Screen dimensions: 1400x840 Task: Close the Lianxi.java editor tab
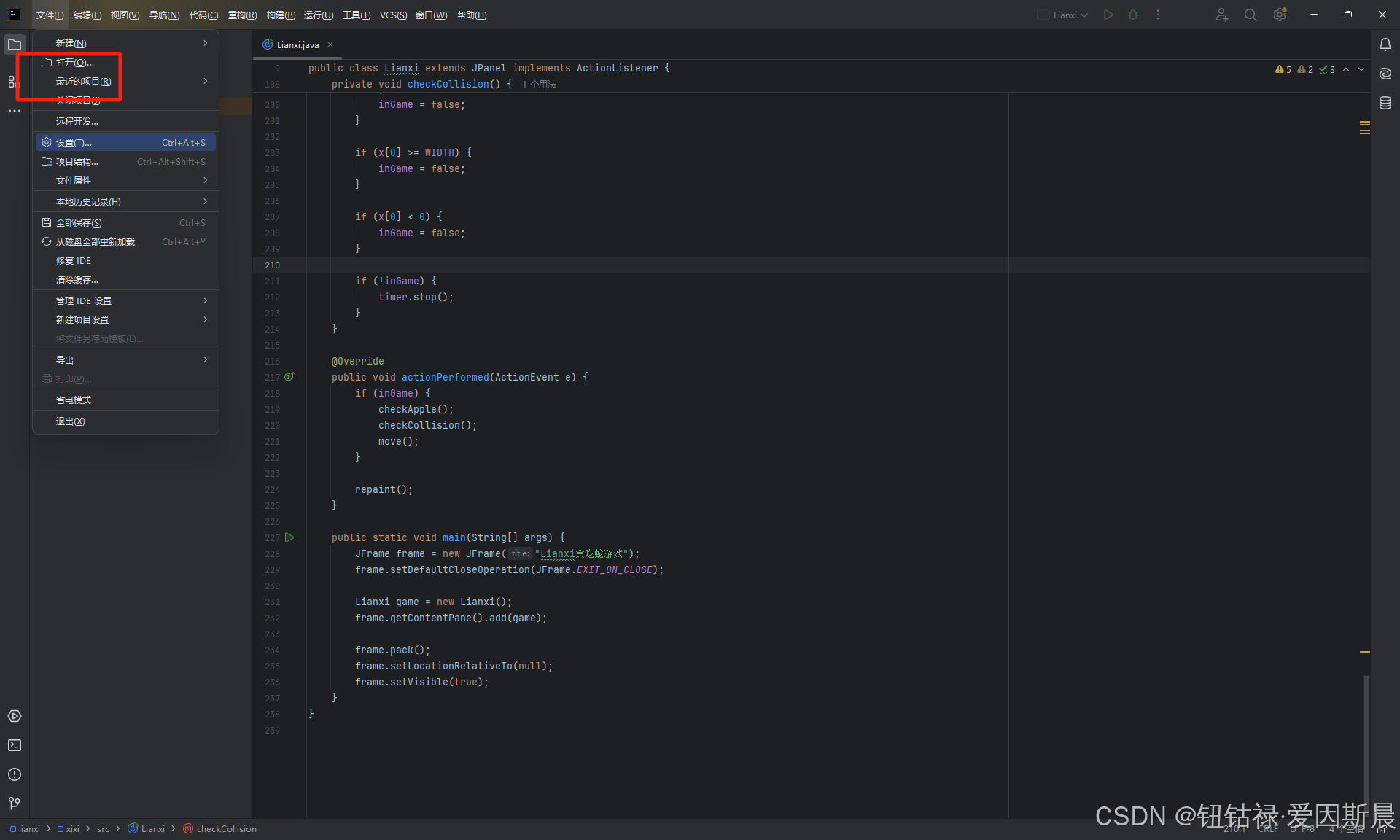pos(330,44)
